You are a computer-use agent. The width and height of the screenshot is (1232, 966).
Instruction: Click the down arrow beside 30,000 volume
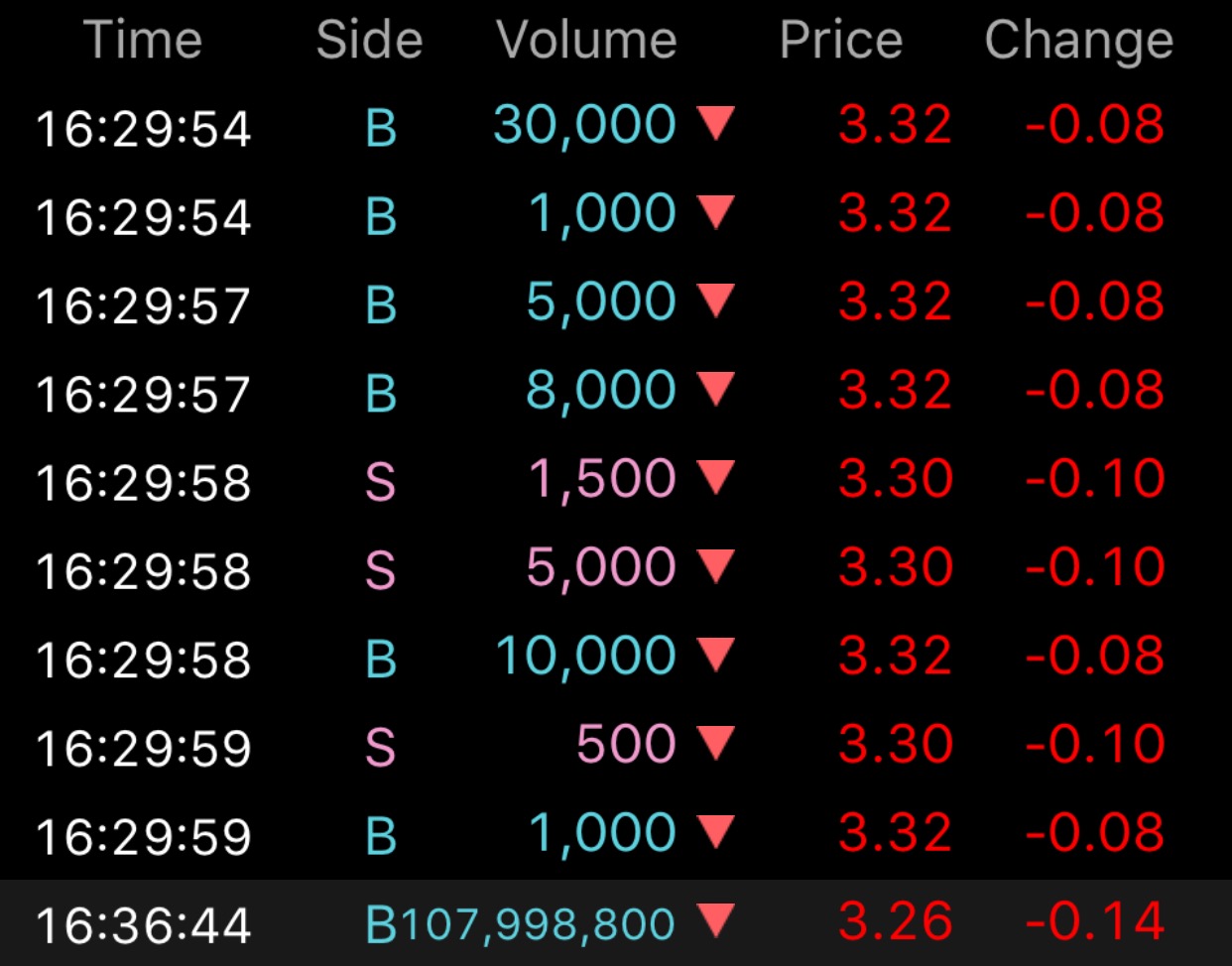[x=715, y=123]
